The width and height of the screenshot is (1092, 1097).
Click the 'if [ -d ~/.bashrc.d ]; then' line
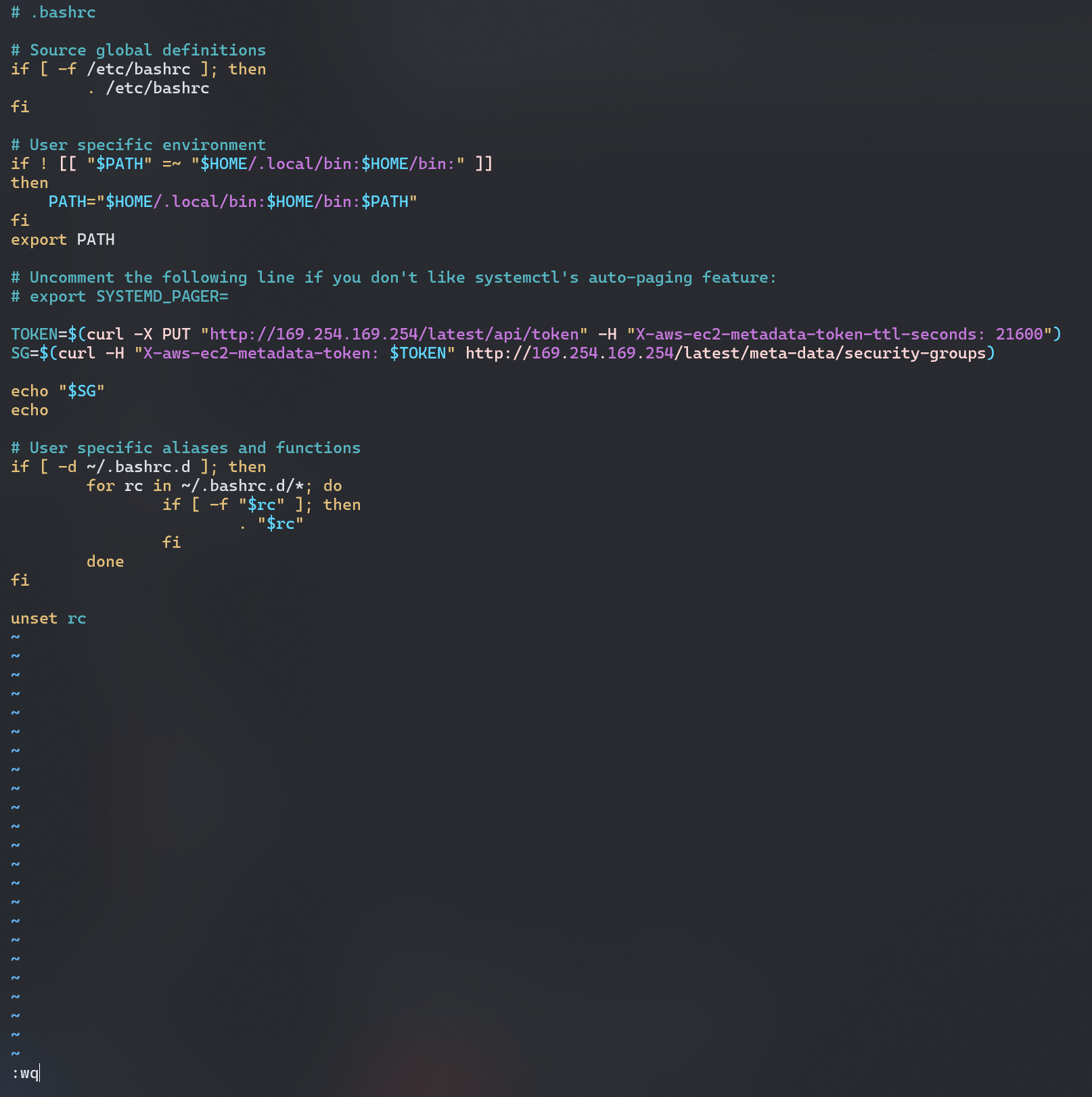(x=139, y=467)
